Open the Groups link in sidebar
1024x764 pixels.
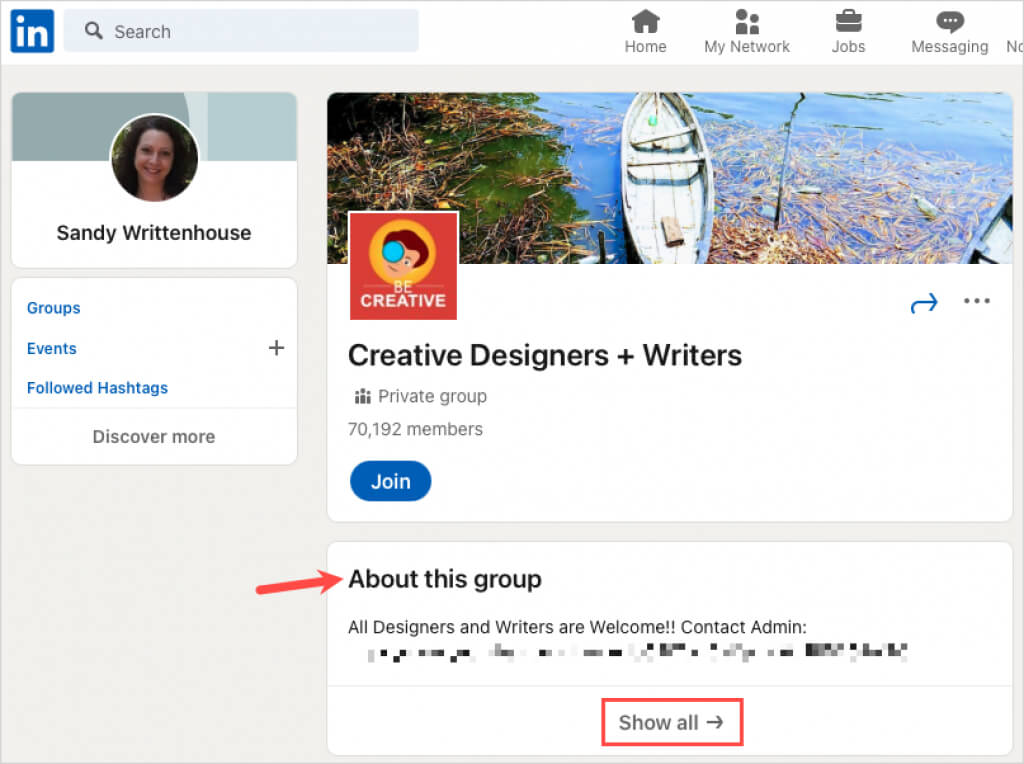pos(54,308)
